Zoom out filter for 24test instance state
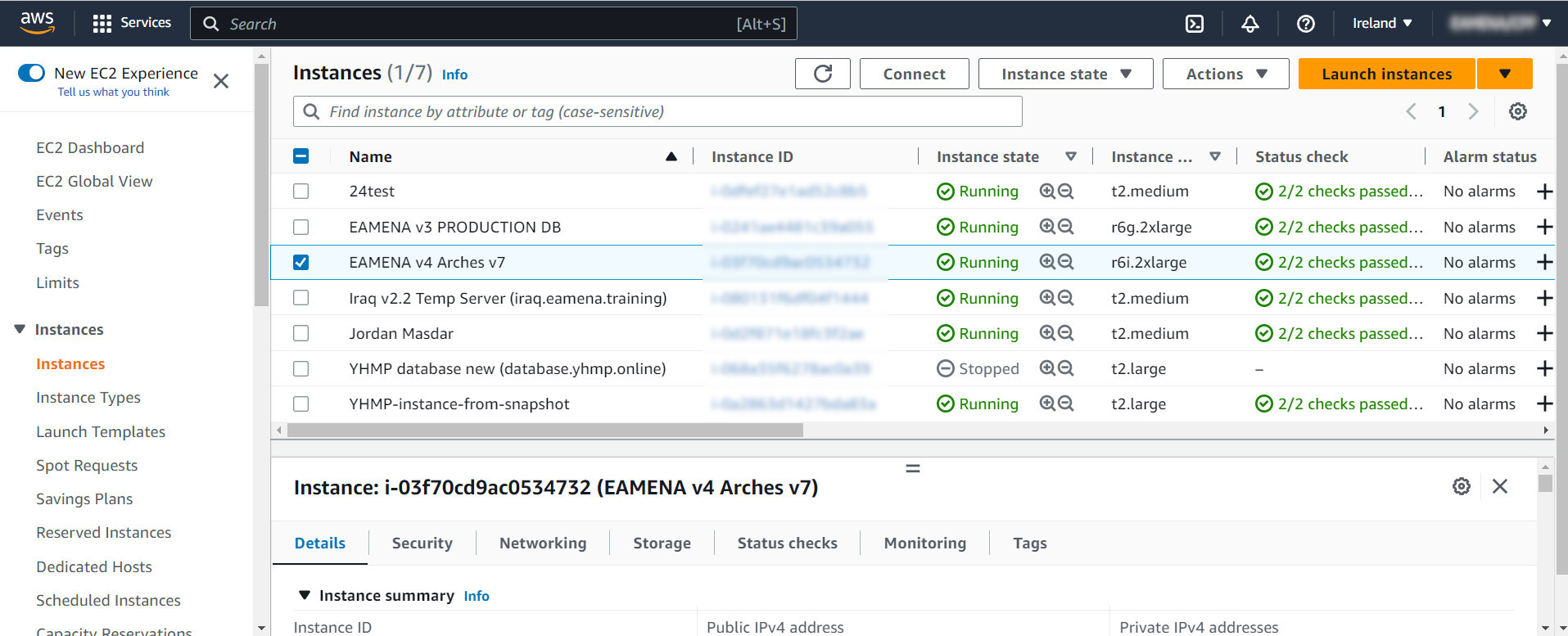This screenshot has width=1568, height=636. point(1065,191)
